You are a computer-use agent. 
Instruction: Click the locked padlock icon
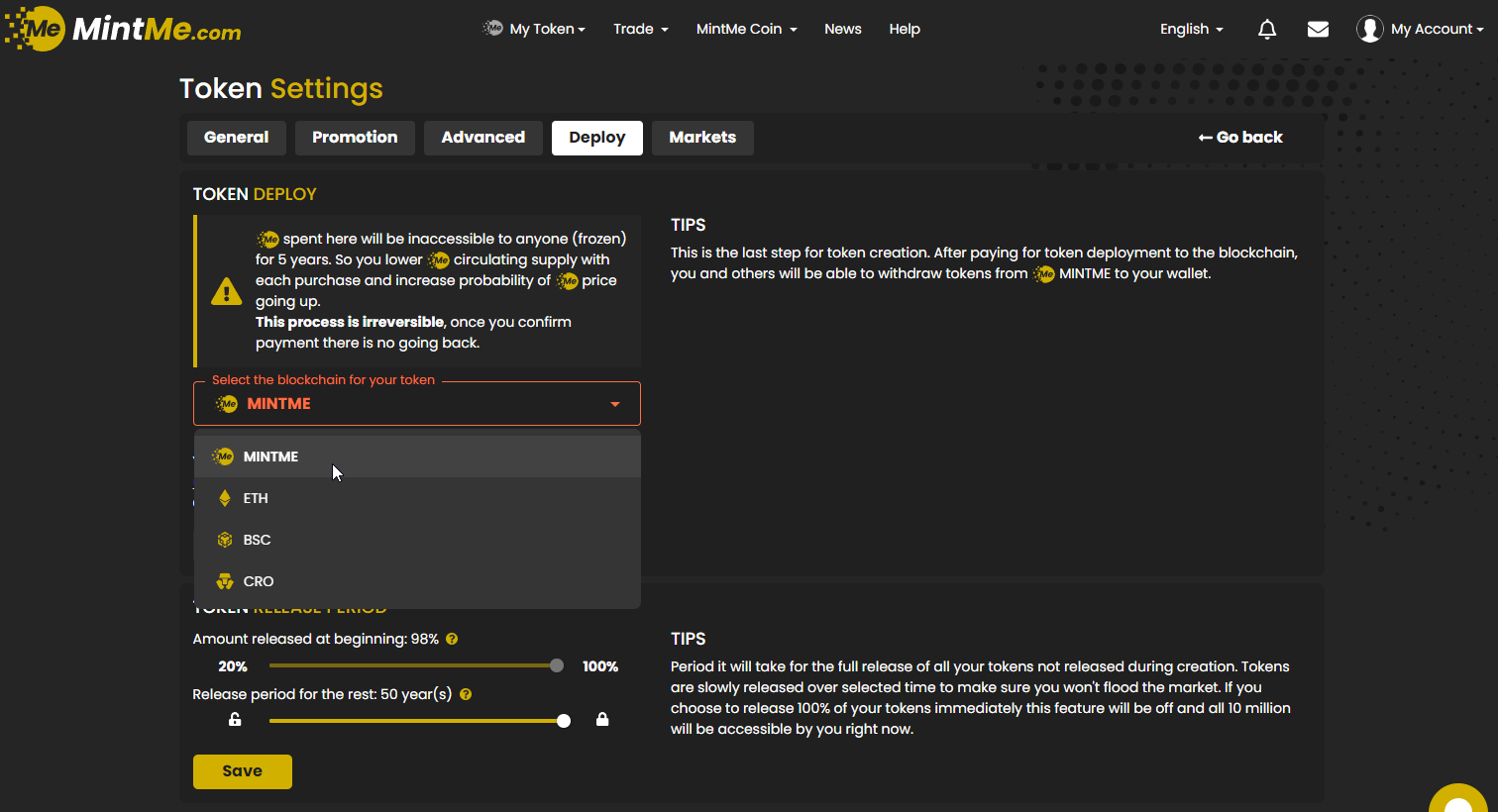pyautogui.click(x=602, y=720)
